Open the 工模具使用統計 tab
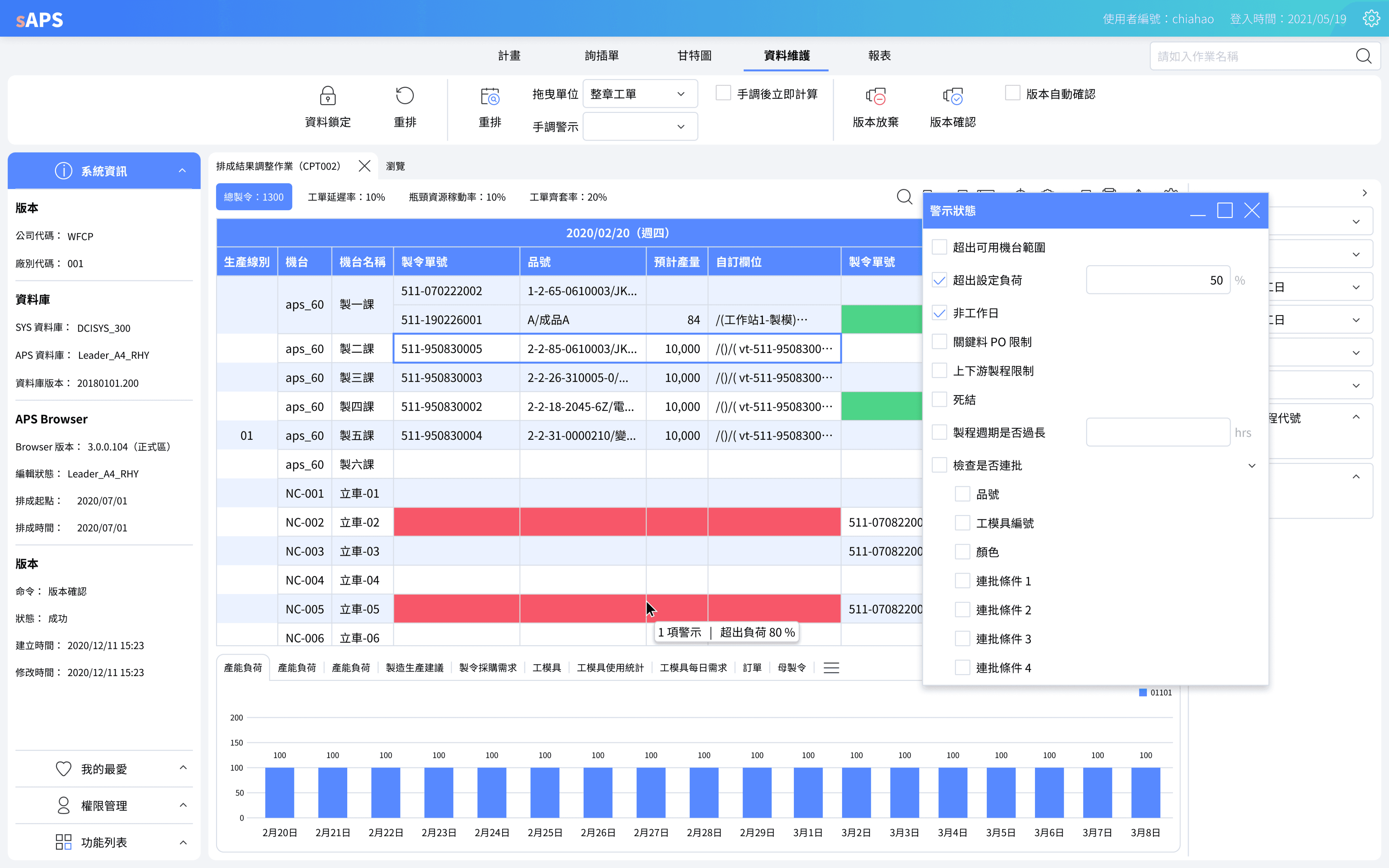 pos(610,668)
